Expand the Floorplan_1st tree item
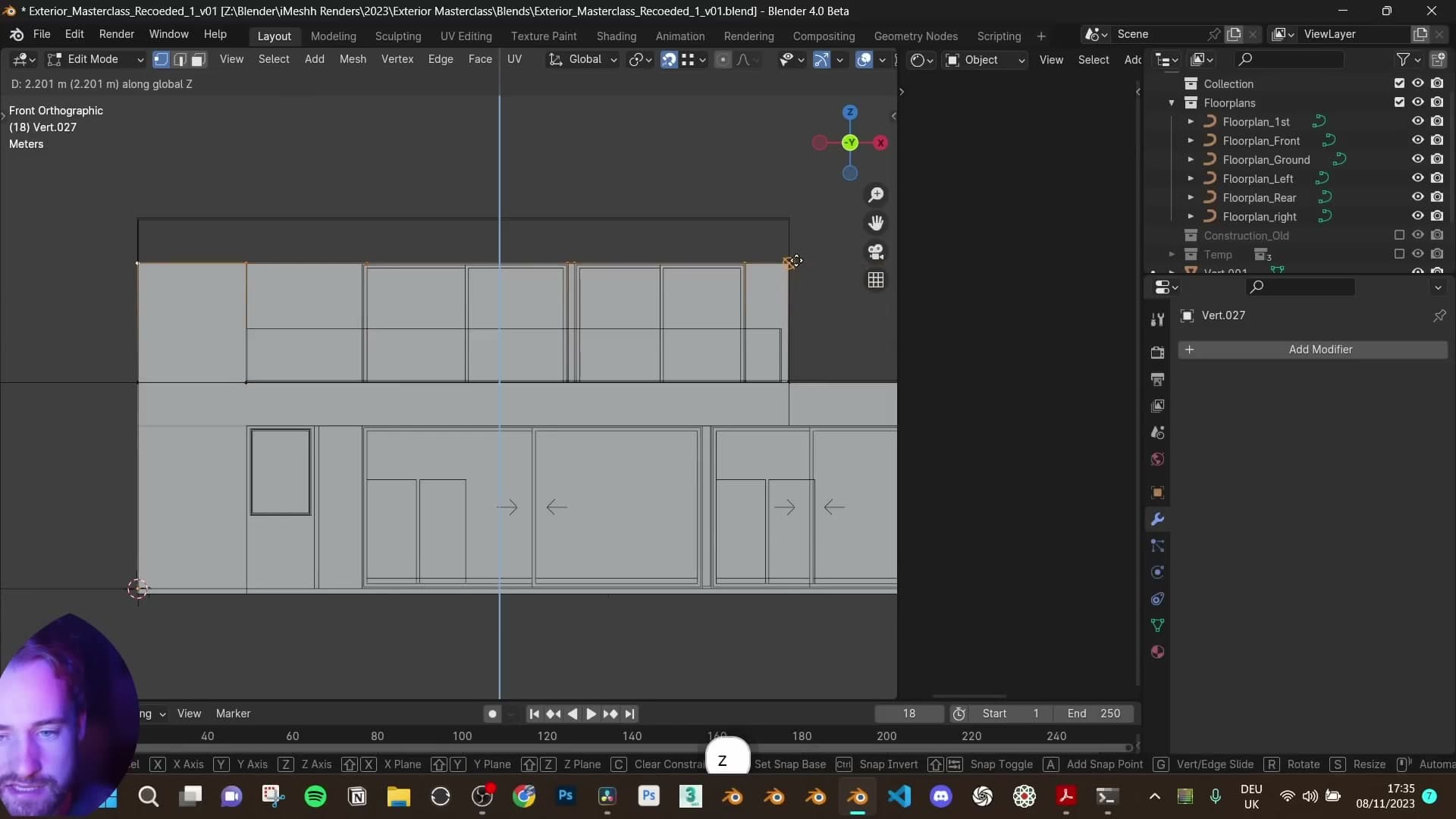This screenshot has height=819, width=1456. tap(1191, 121)
